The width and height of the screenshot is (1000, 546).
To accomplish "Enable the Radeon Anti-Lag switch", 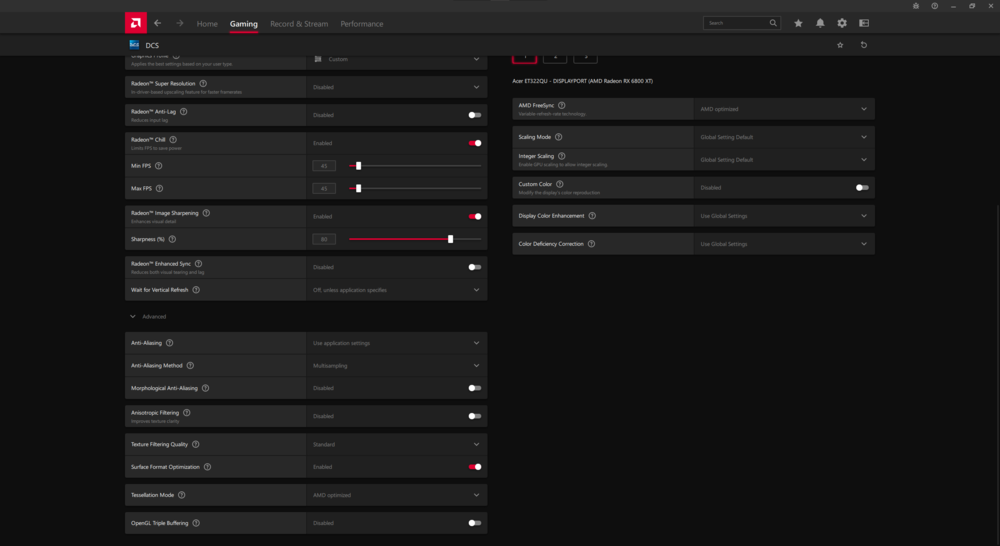I will click(474, 115).
